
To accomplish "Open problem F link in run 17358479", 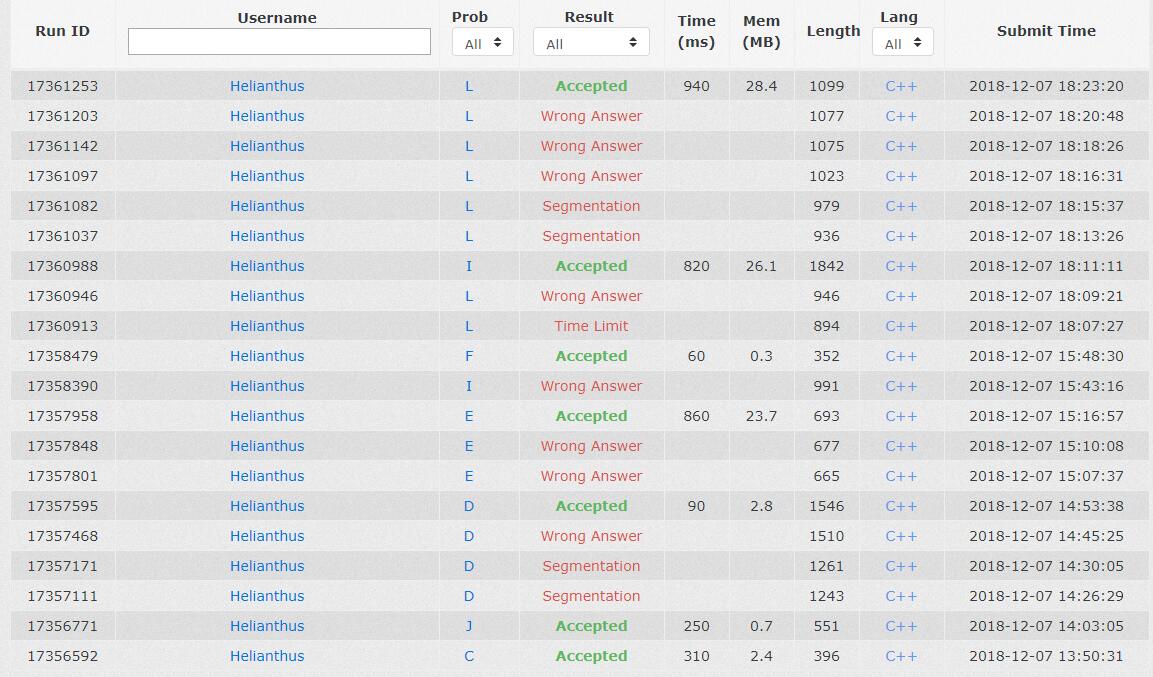I will pos(469,356).
